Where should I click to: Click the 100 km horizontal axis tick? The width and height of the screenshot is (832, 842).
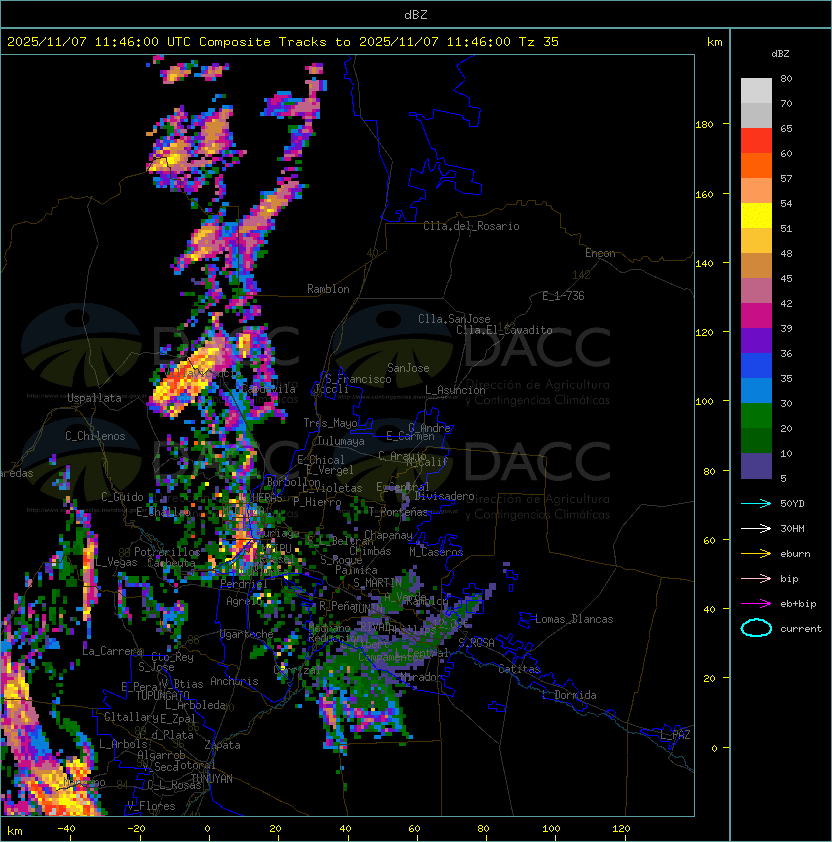click(x=552, y=829)
